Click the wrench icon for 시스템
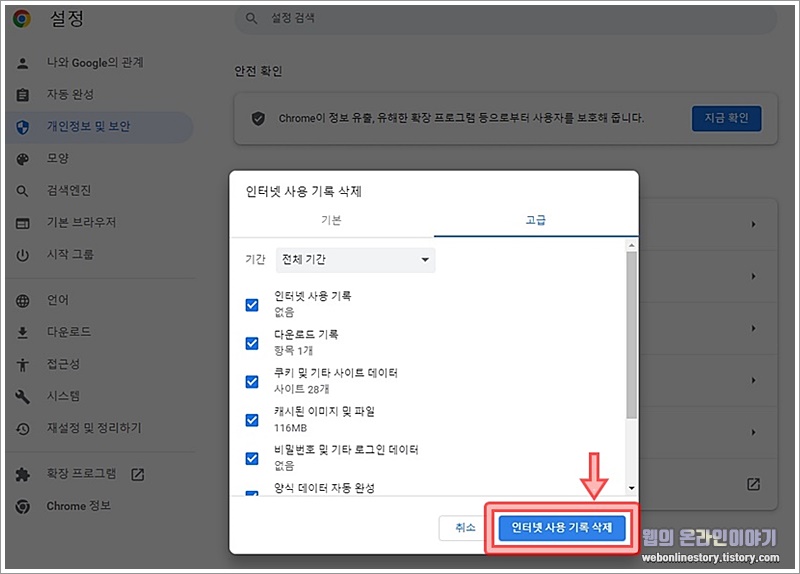 22,396
